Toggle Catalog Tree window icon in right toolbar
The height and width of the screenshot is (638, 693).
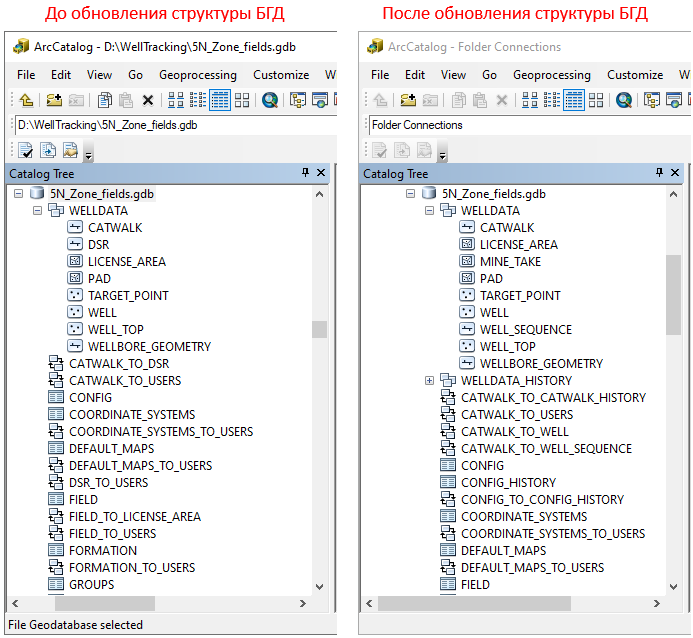[652, 100]
